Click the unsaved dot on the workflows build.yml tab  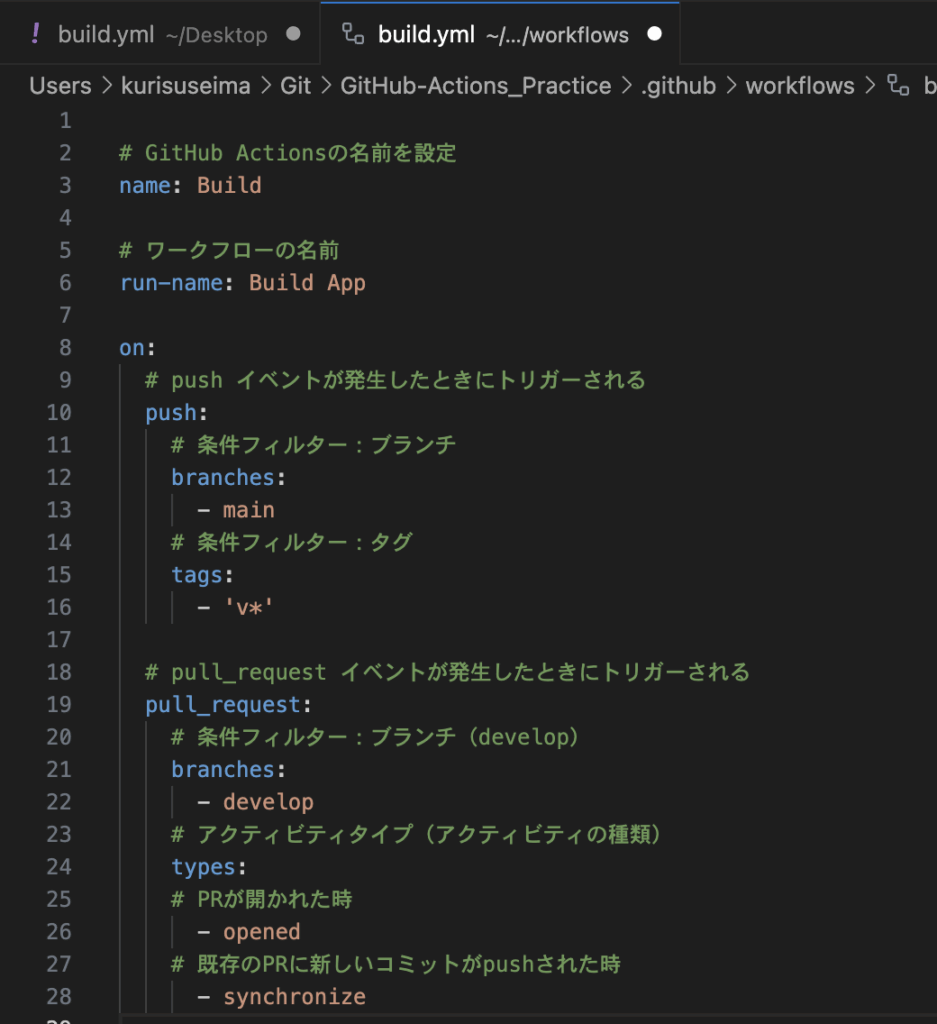pyautogui.click(x=654, y=35)
